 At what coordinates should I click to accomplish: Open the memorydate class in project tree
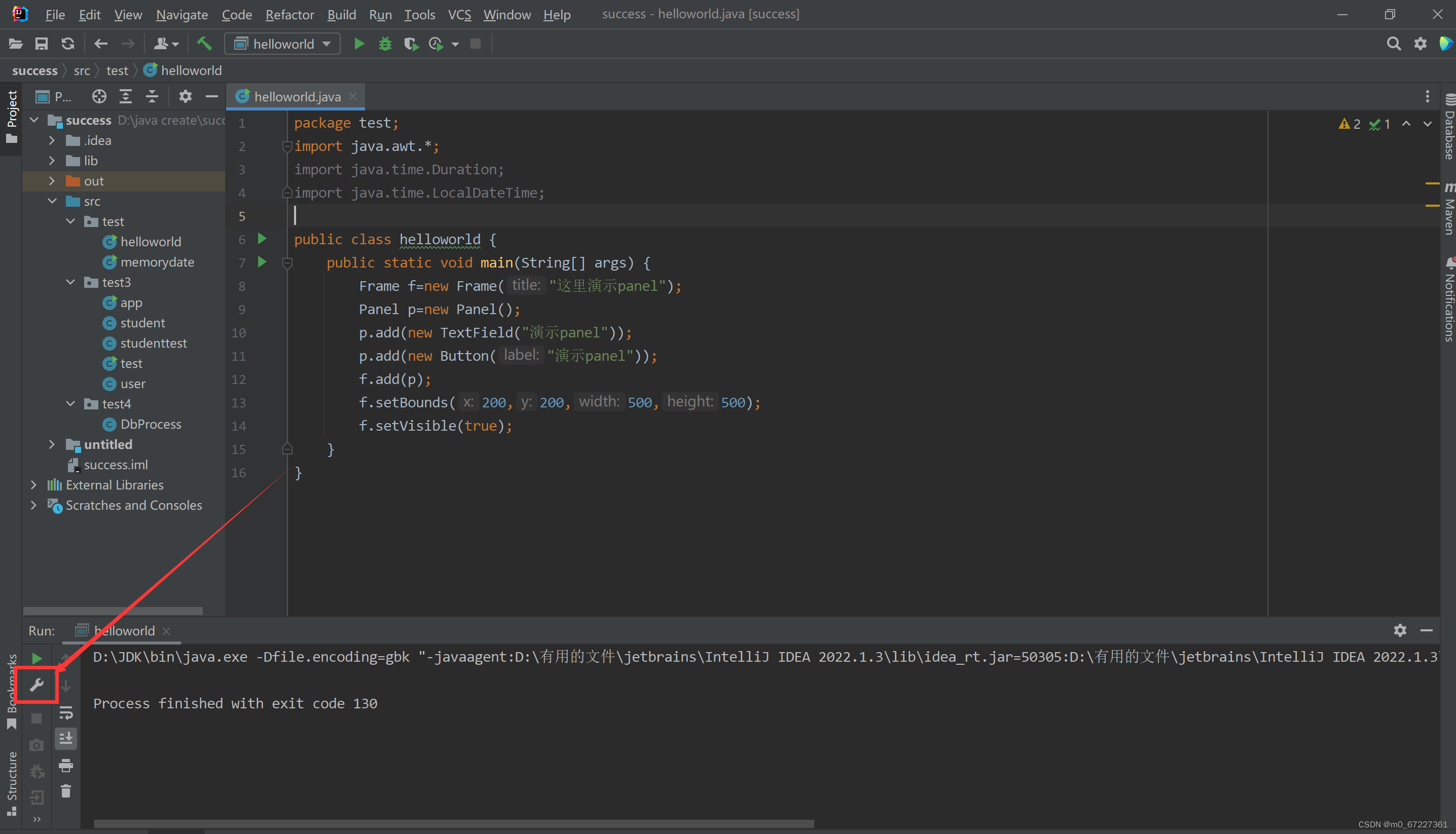pyautogui.click(x=157, y=262)
